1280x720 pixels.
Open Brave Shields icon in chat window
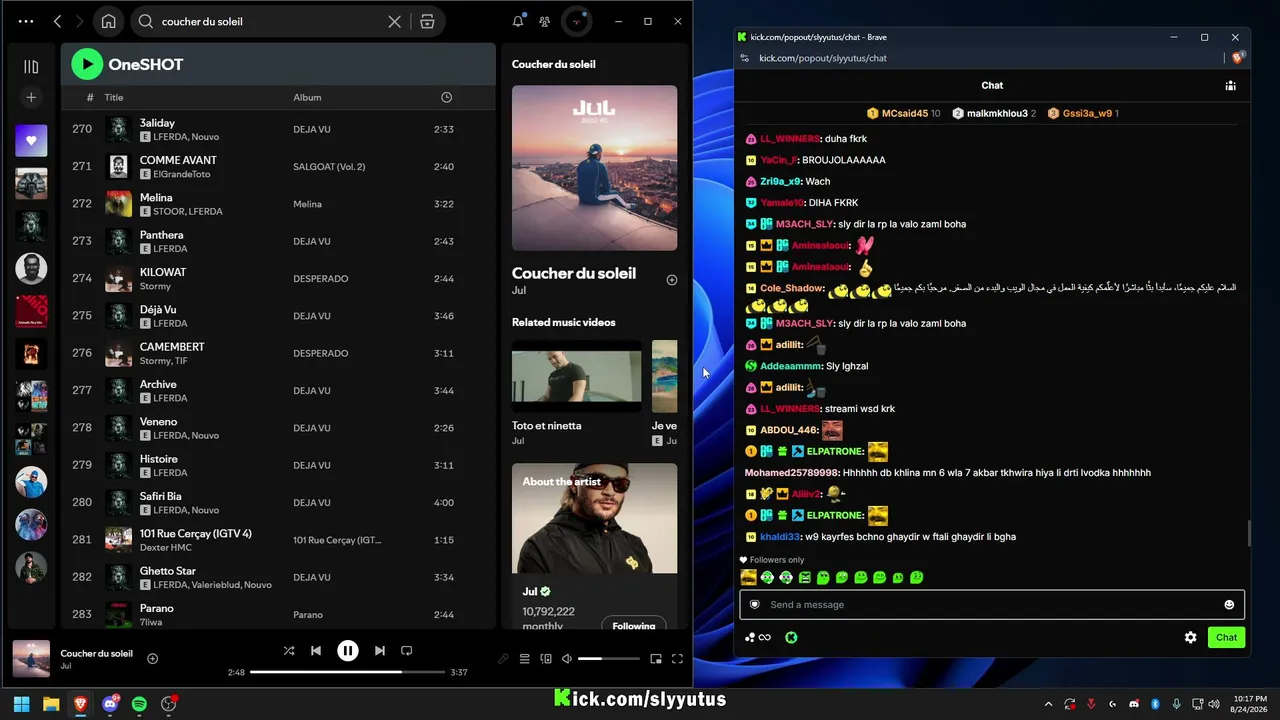[1238, 58]
